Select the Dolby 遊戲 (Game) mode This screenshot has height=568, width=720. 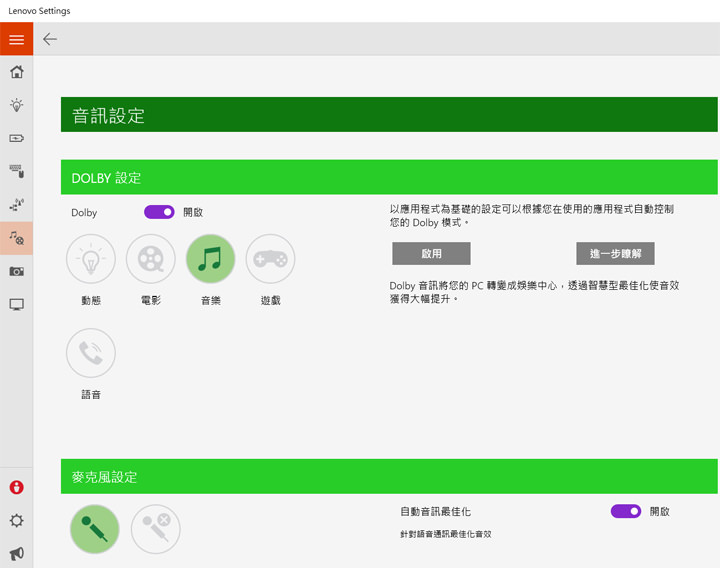(270, 260)
